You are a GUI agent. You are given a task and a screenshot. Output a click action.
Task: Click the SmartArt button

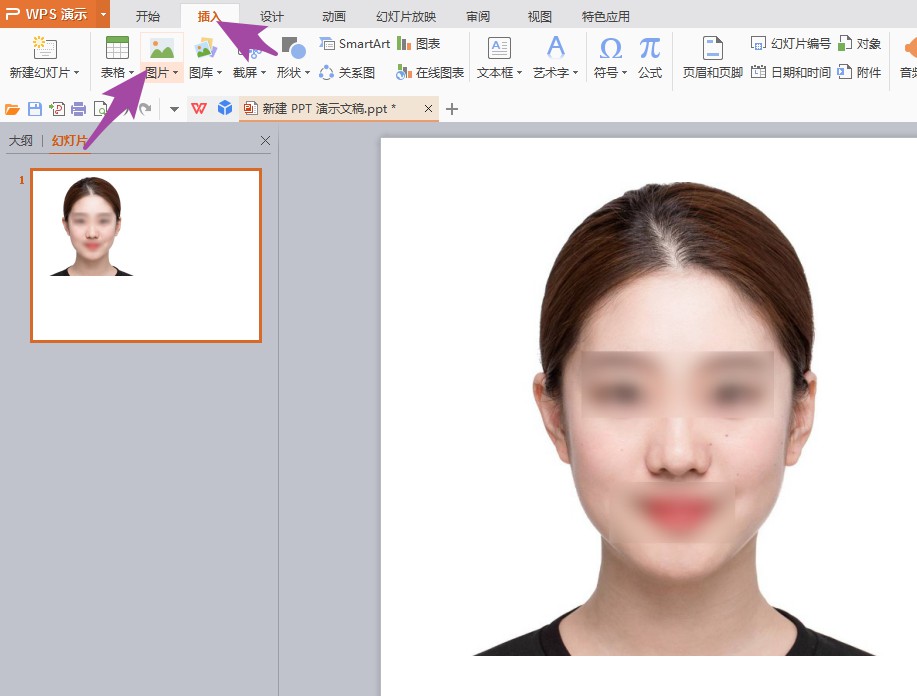pyautogui.click(x=355, y=44)
